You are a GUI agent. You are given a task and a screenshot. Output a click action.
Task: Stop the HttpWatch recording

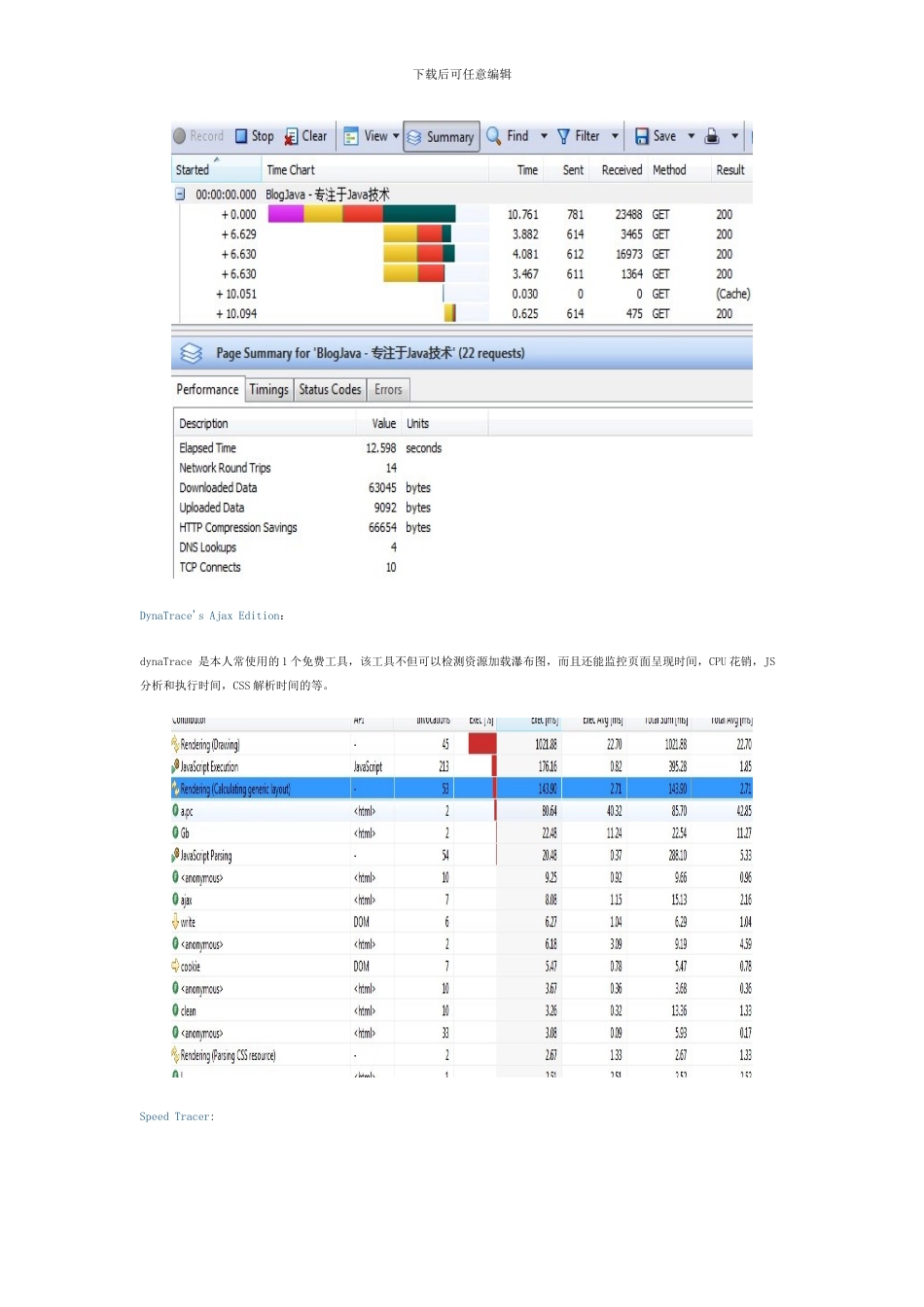click(x=255, y=136)
